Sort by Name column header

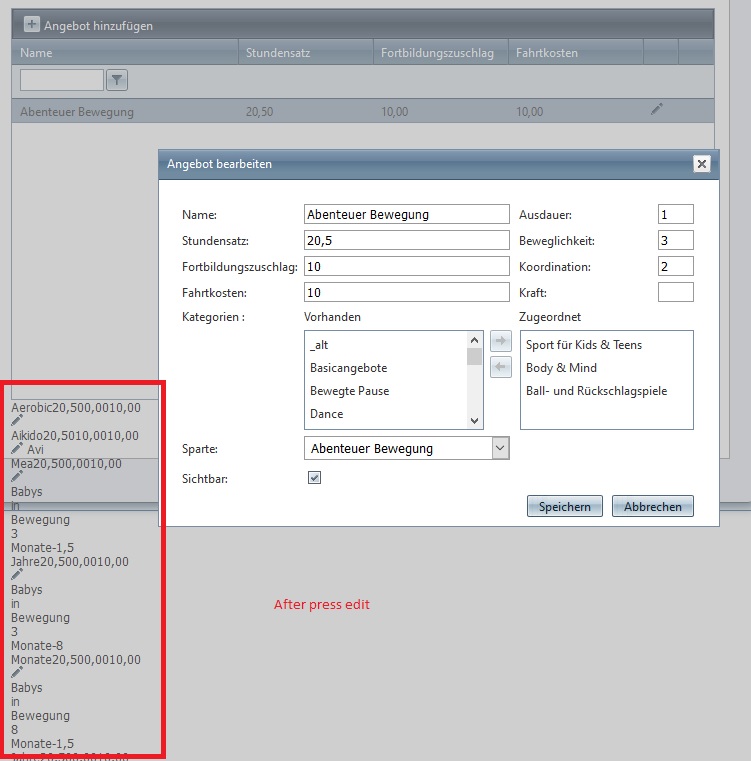pyautogui.click(x=36, y=52)
